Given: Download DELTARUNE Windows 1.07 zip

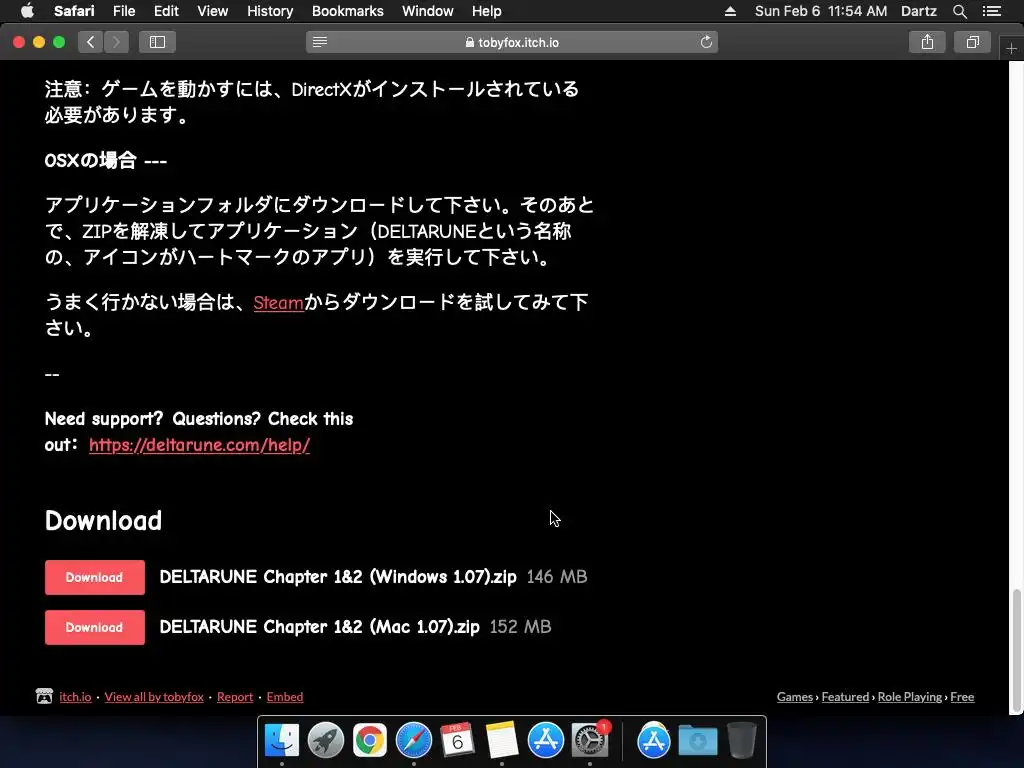Looking at the screenshot, I should [x=95, y=577].
